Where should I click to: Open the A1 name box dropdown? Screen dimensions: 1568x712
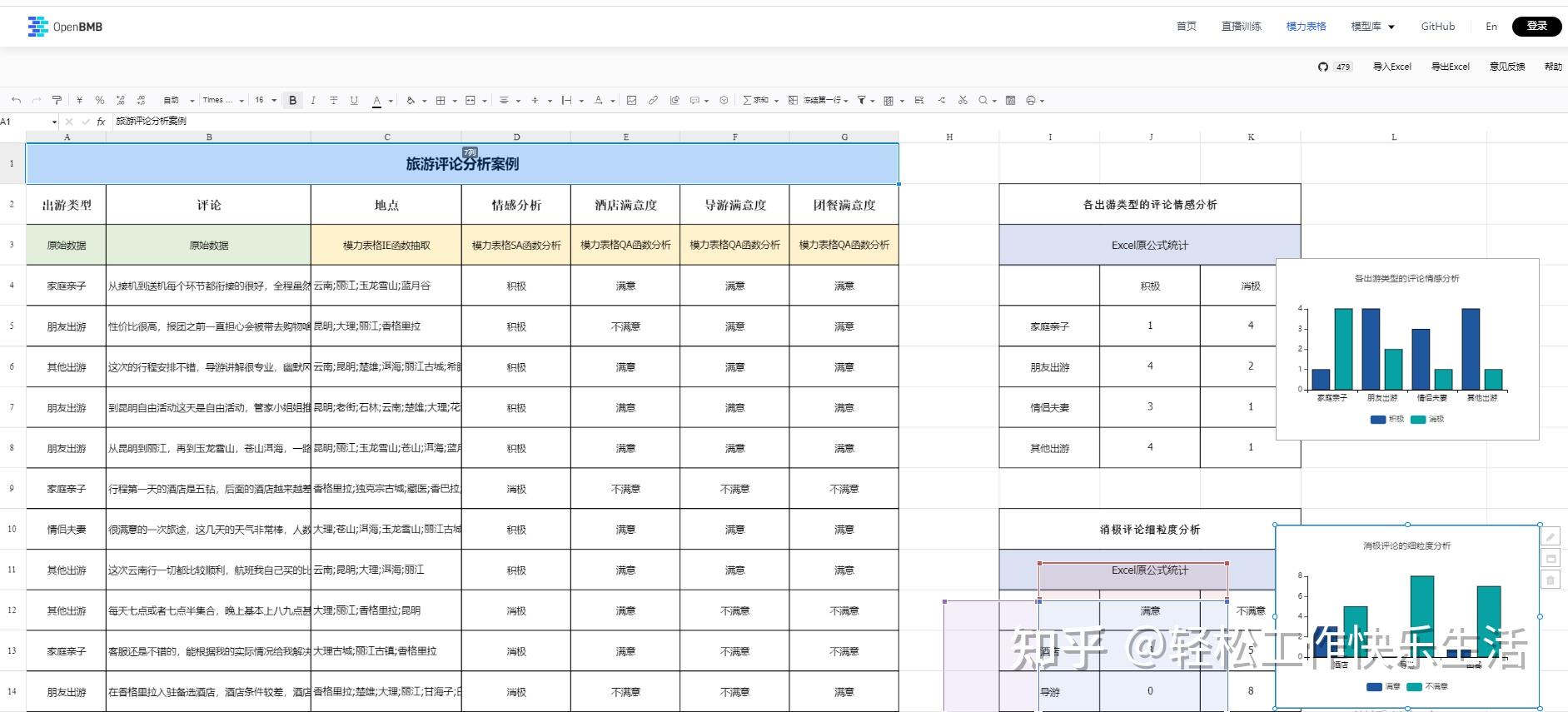(x=55, y=122)
